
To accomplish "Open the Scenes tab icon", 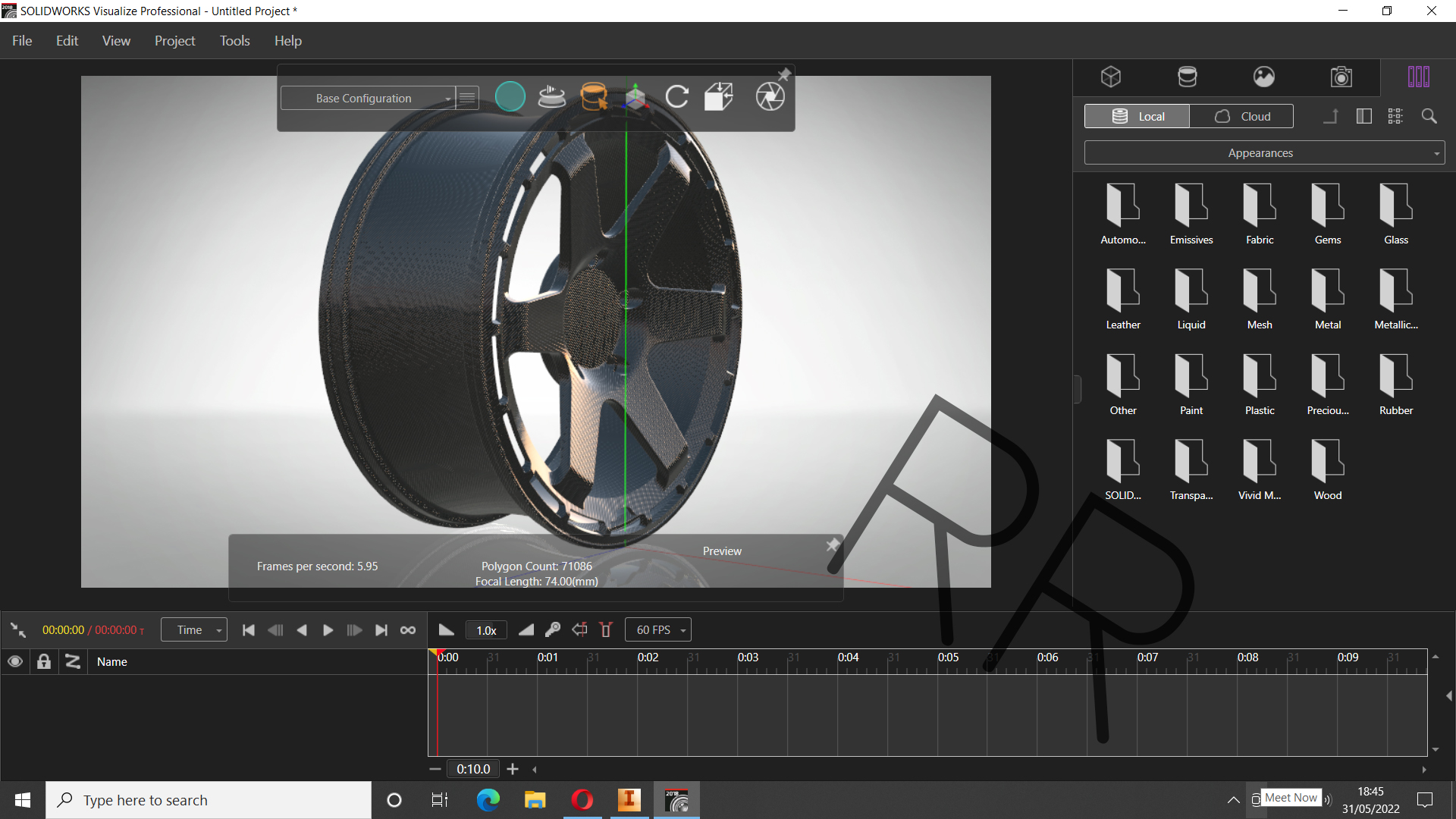I will click(1263, 77).
